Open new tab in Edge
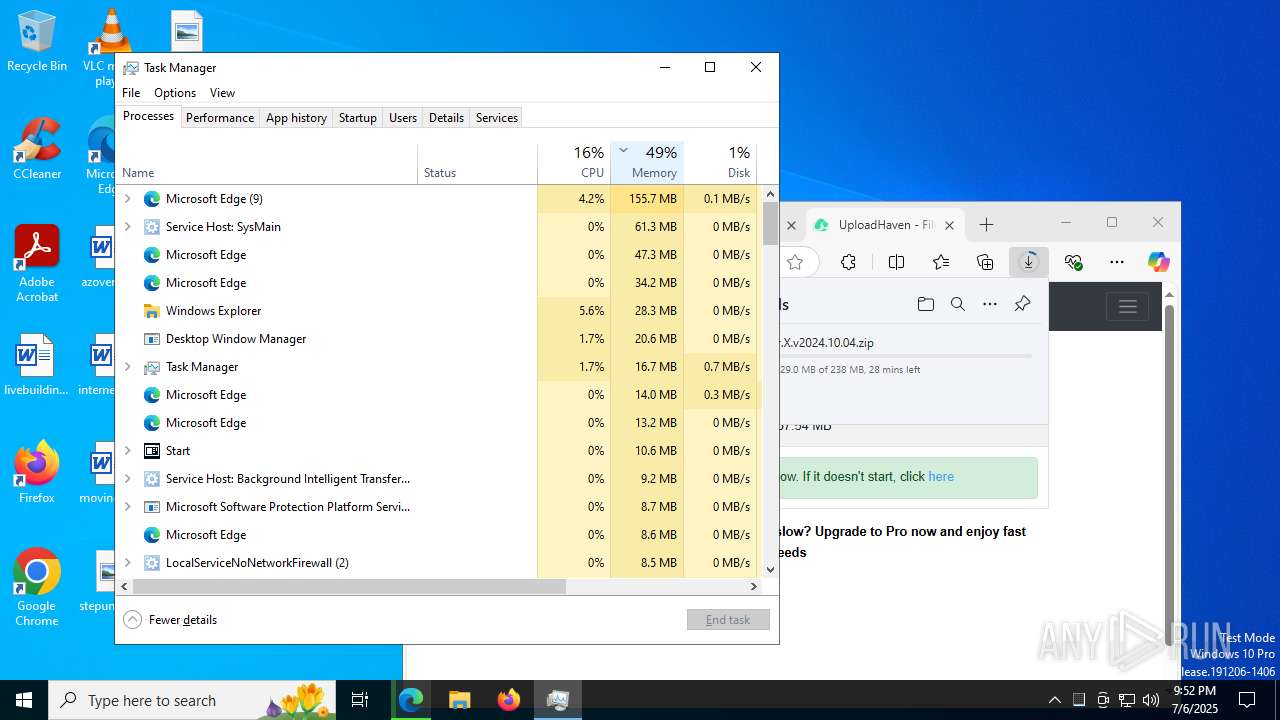 click(x=986, y=225)
